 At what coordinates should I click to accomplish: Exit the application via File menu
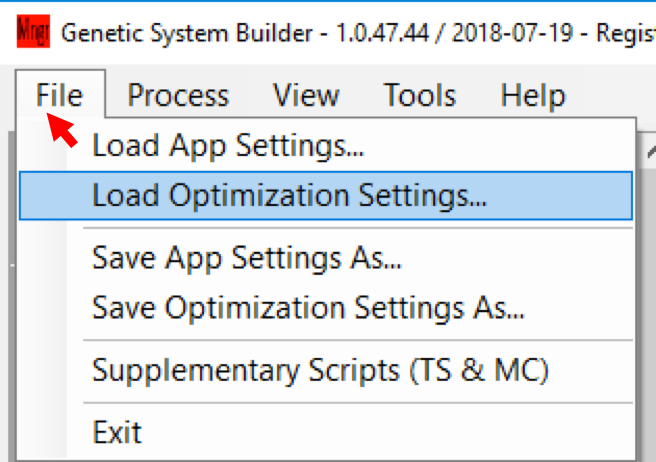[117, 433]
